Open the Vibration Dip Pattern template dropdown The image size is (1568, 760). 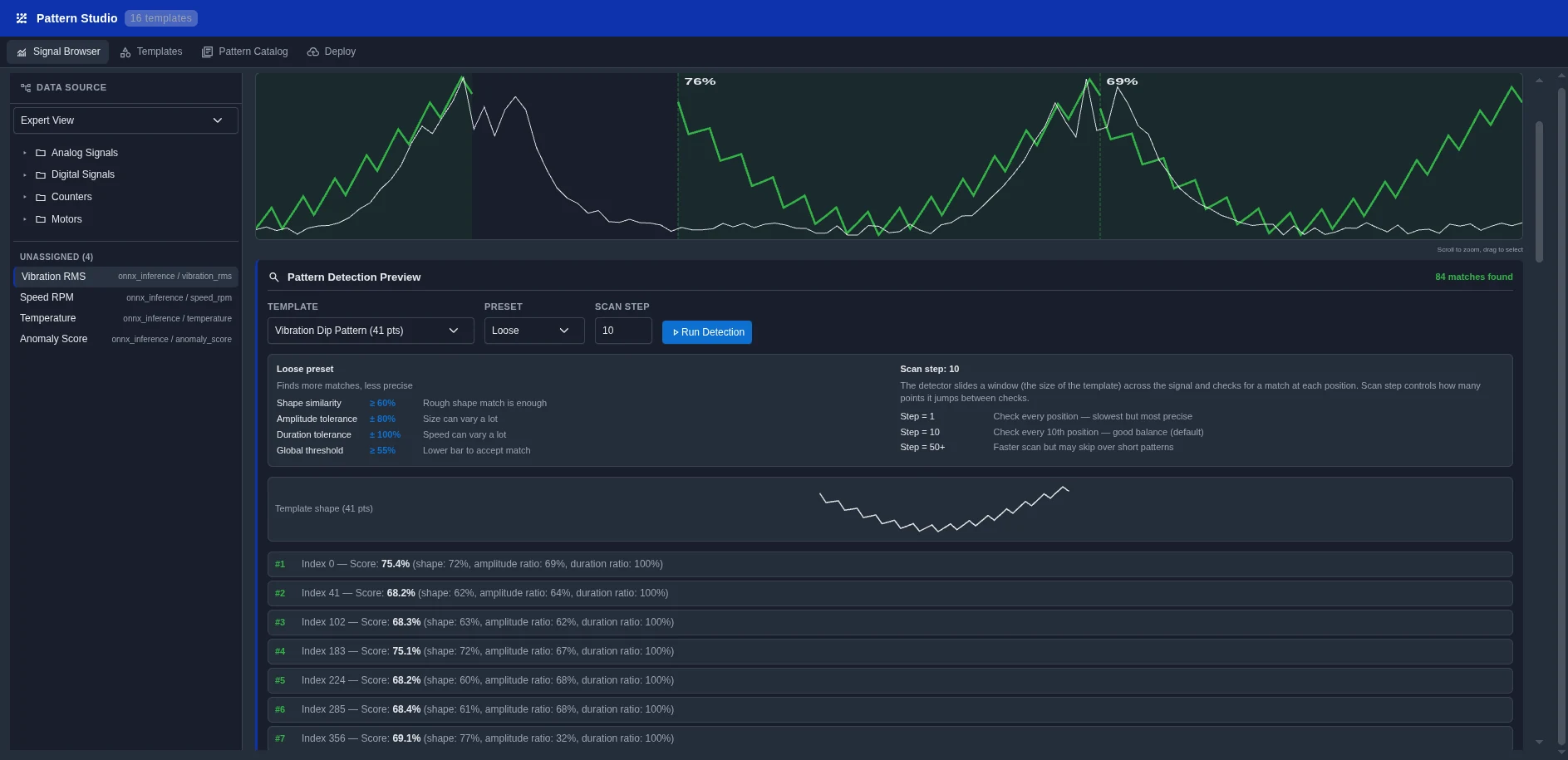(x=370, y=331)
